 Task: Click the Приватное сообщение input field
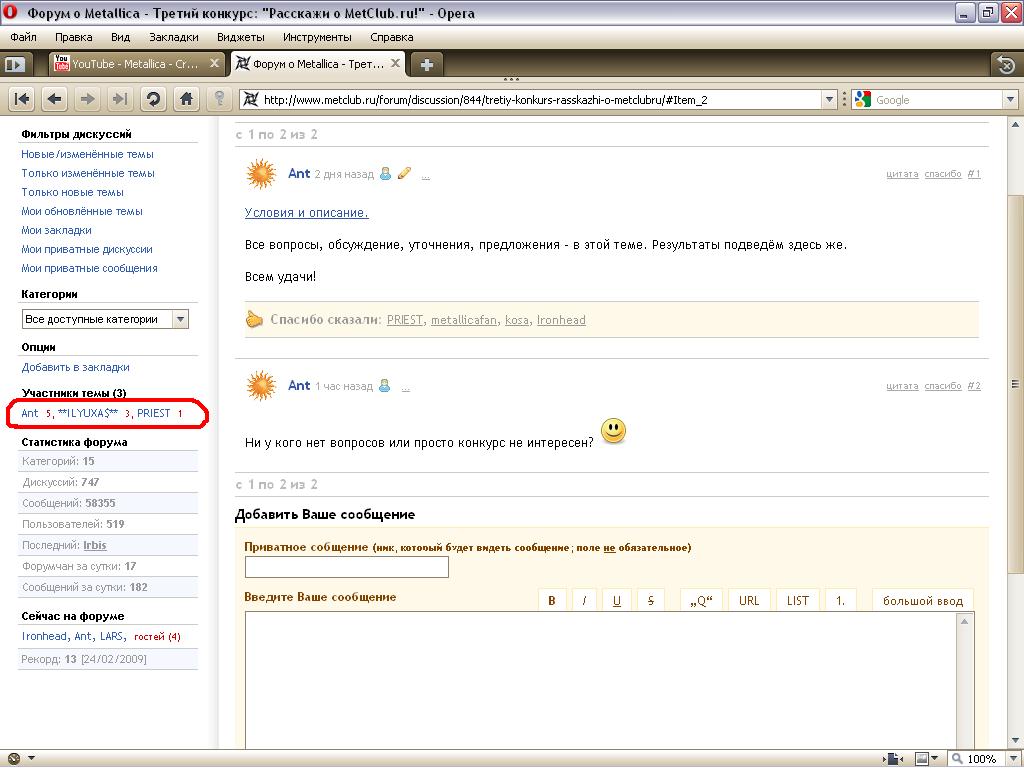346,567
